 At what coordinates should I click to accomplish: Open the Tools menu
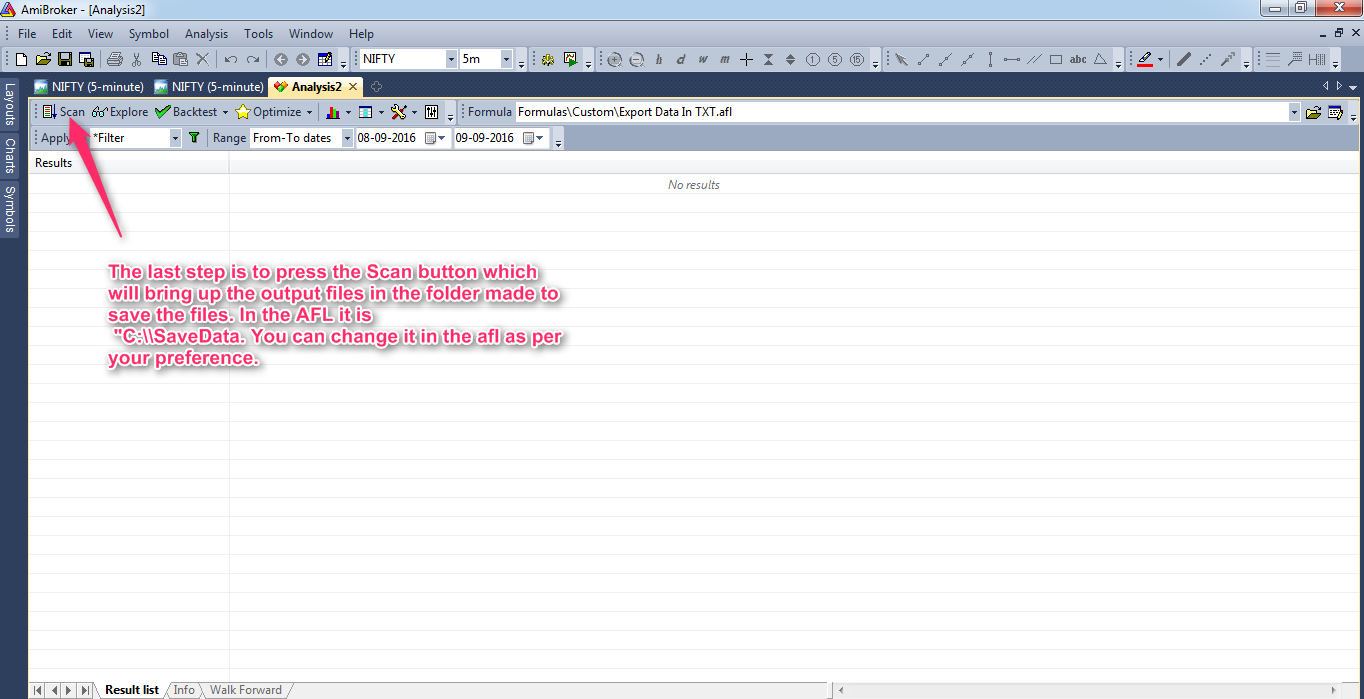click(x=258, y=34)
